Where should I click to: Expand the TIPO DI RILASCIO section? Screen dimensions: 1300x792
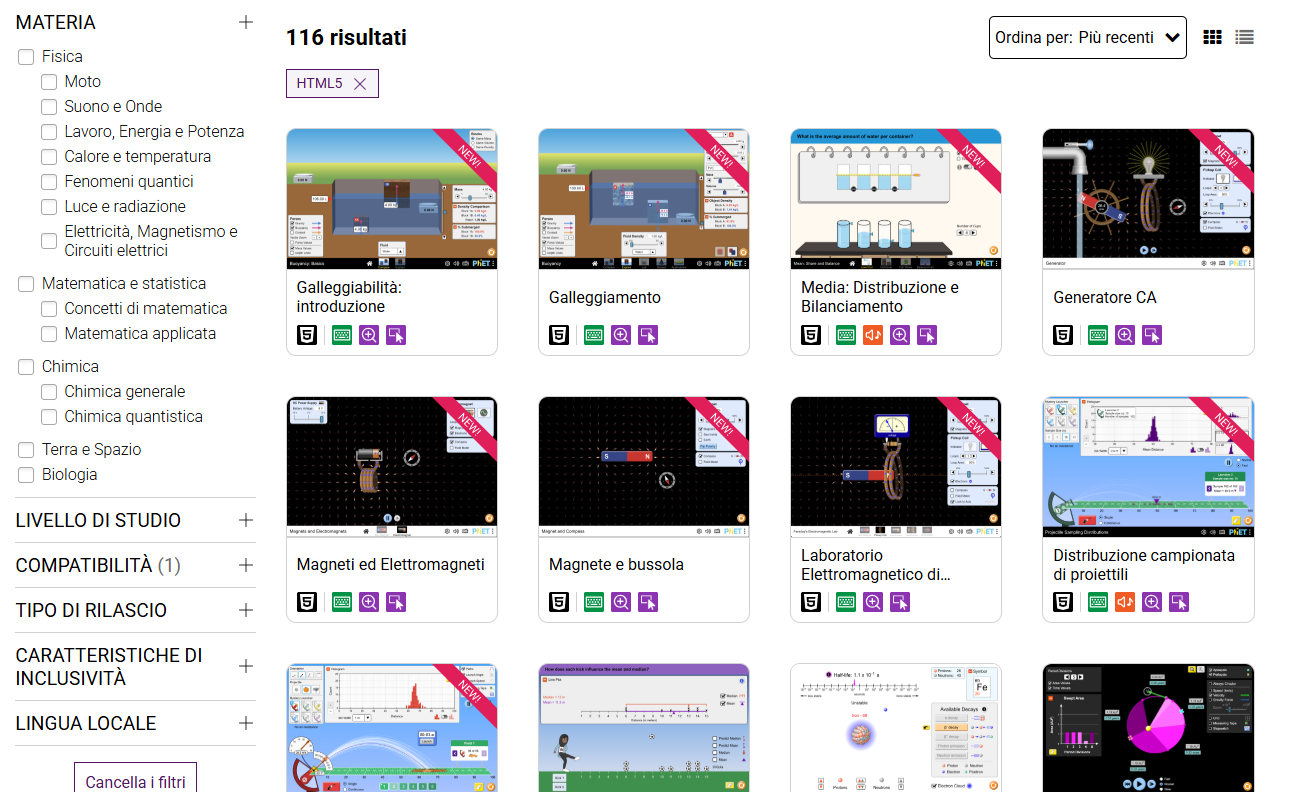click(246, 610)
